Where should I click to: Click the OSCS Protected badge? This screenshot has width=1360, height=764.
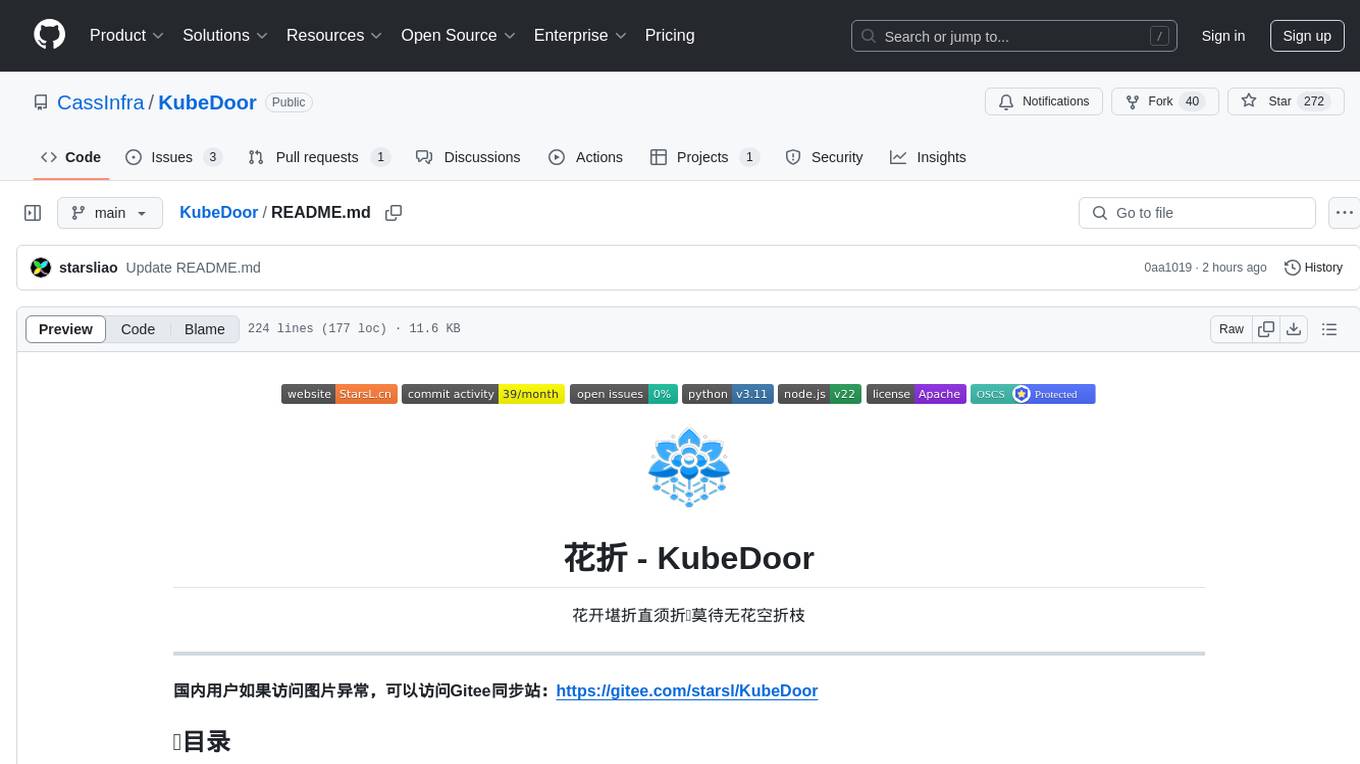pyautogui.click(x=1033, y=394)
